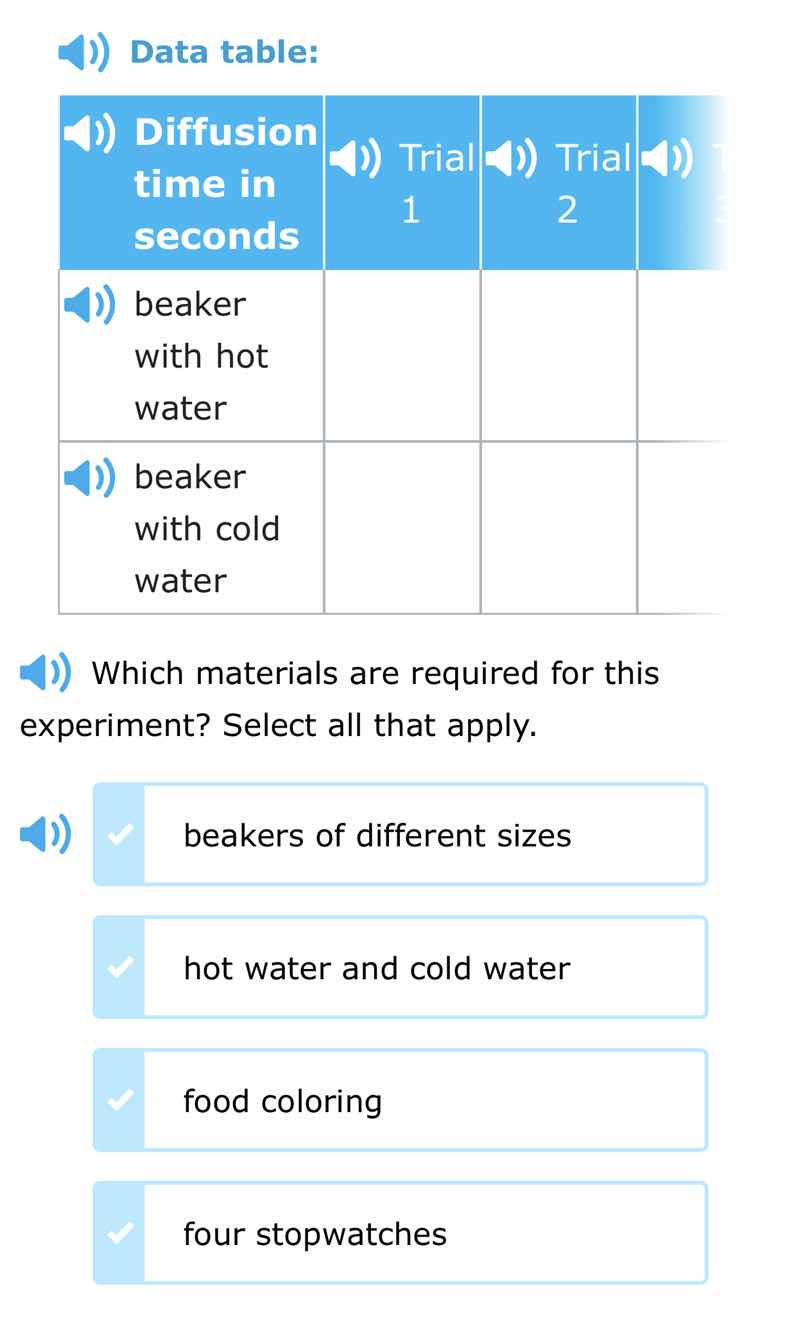Play audio for the Trial 1 column header

coord(355,157)
